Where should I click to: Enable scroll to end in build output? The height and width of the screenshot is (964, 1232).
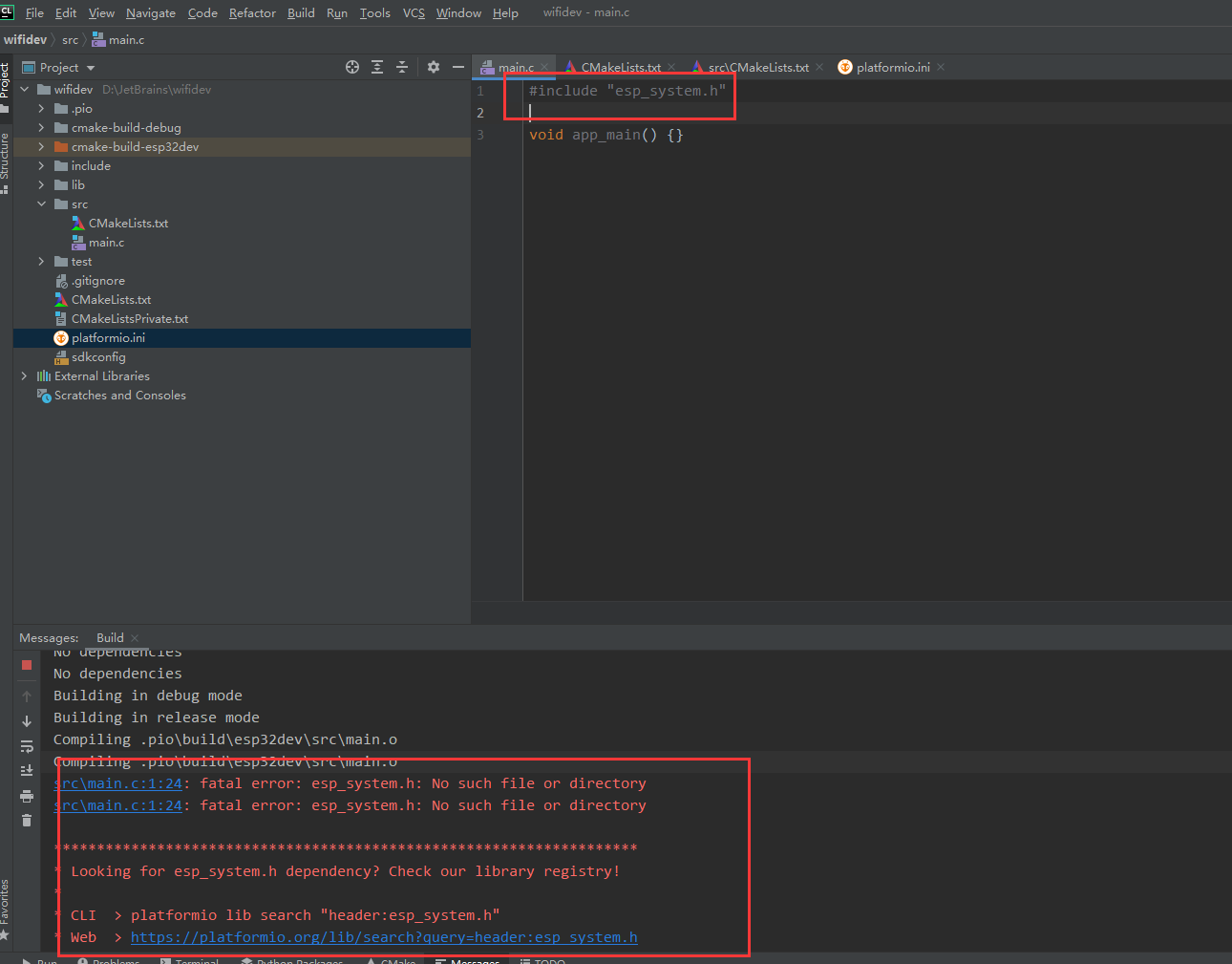tap(27, 770)
